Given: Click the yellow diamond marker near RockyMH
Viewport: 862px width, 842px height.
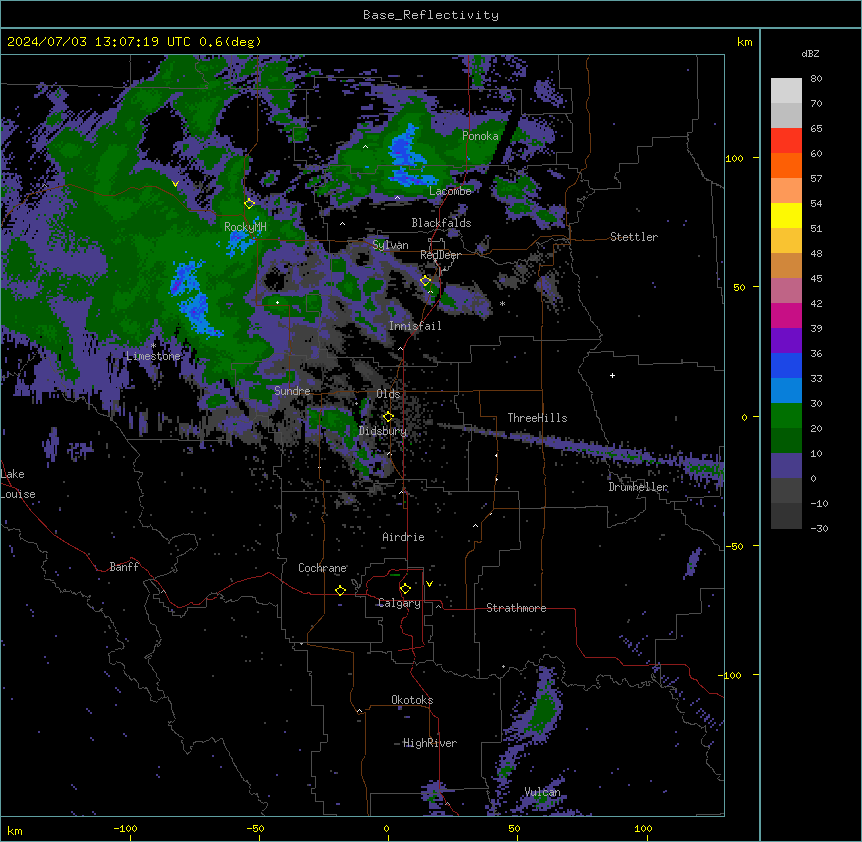Looking at the screenshot, I should coord(249,203).
